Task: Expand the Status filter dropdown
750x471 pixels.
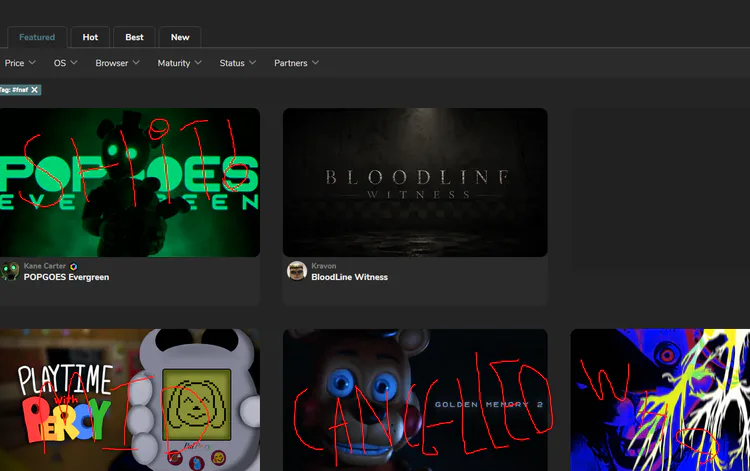Action: 238,63
